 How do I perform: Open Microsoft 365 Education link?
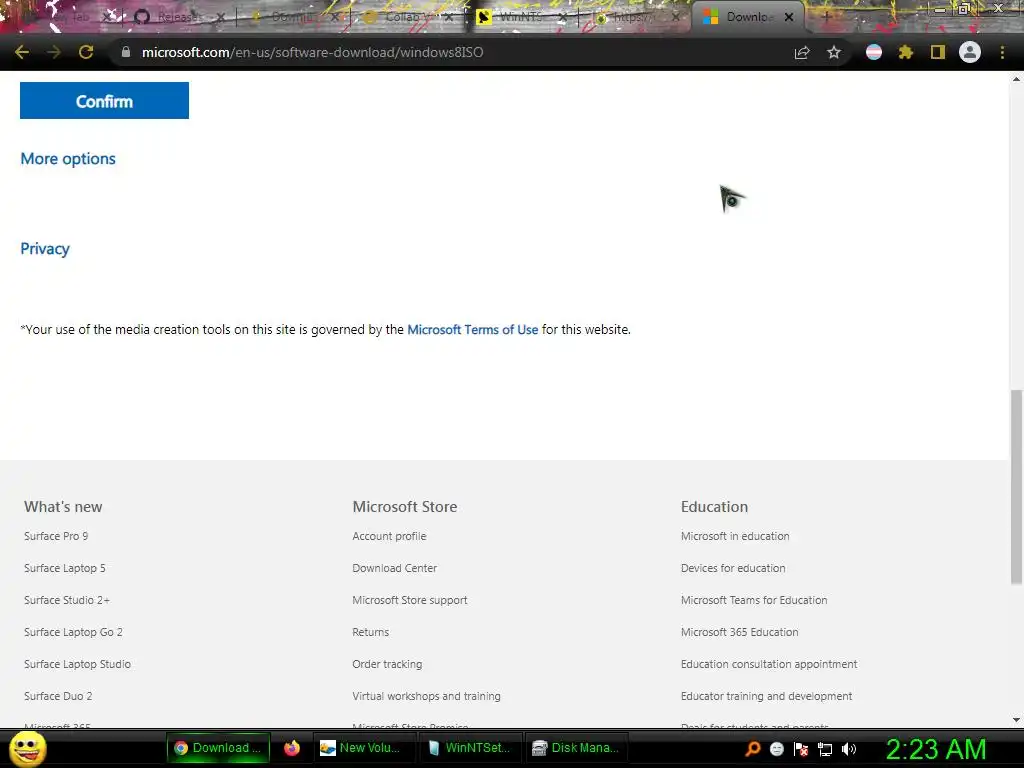click(740, 632)
